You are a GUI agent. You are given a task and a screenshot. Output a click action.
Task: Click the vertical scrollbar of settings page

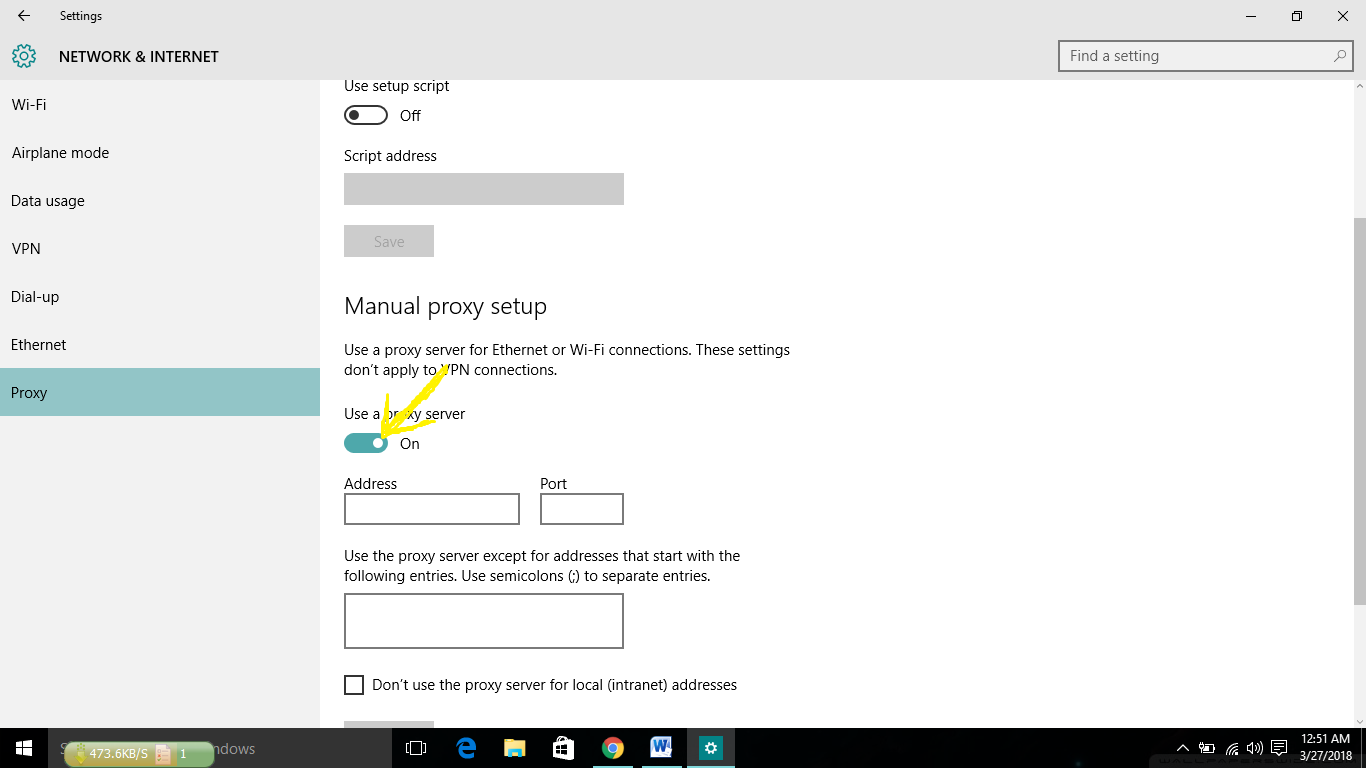[1359, 410]
